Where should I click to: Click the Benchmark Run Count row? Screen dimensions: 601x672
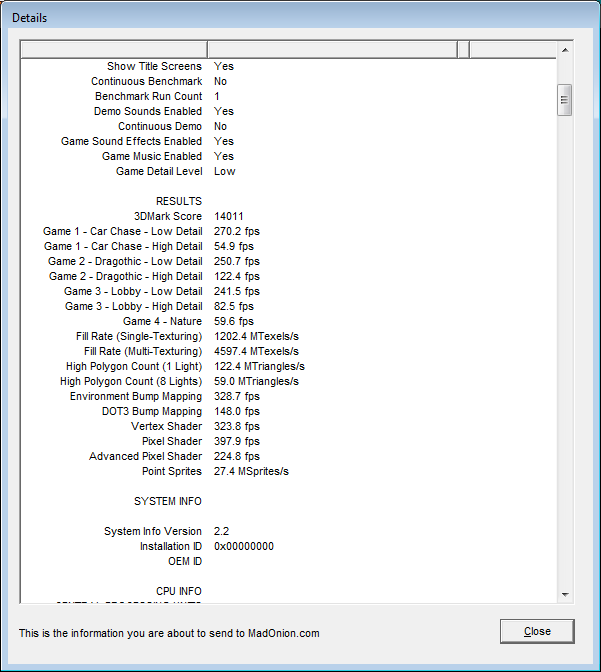(x=148, y=96)
